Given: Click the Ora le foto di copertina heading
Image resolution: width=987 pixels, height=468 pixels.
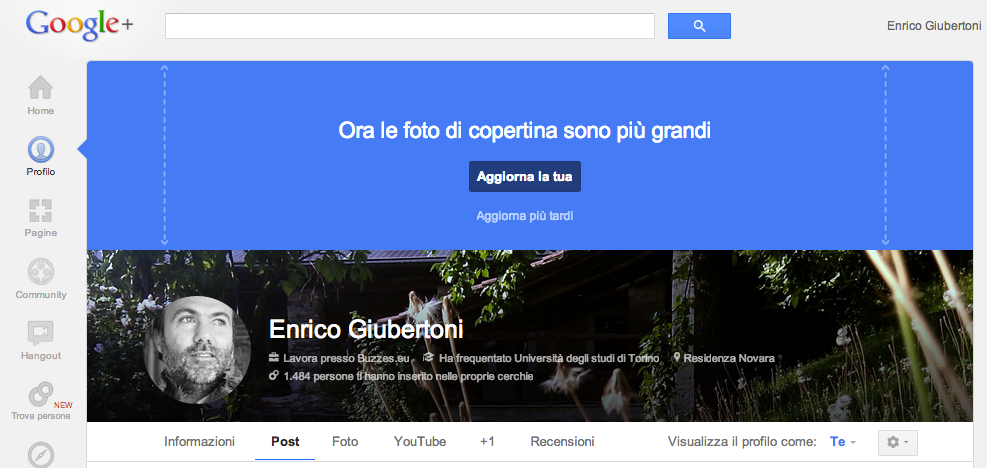Looking at the screenshot, I should coord(524,131).
